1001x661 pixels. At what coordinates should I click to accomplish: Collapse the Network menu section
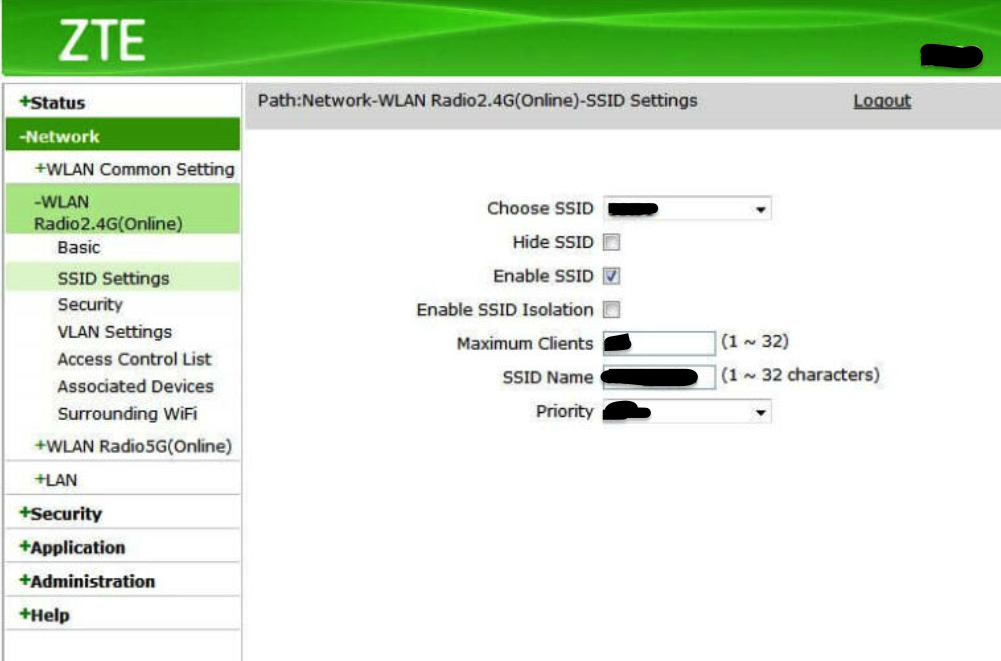tap(123, 135)
